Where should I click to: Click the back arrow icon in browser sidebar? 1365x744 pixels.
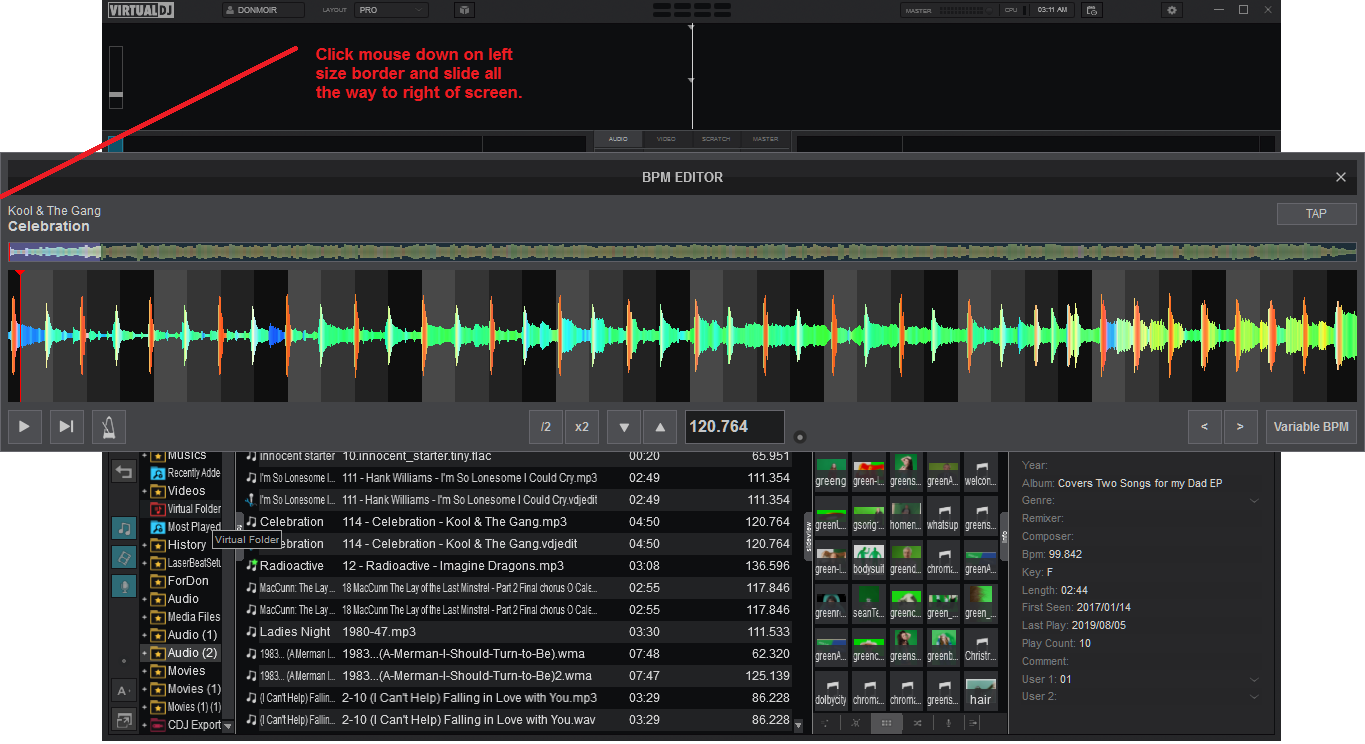[124, 472]
